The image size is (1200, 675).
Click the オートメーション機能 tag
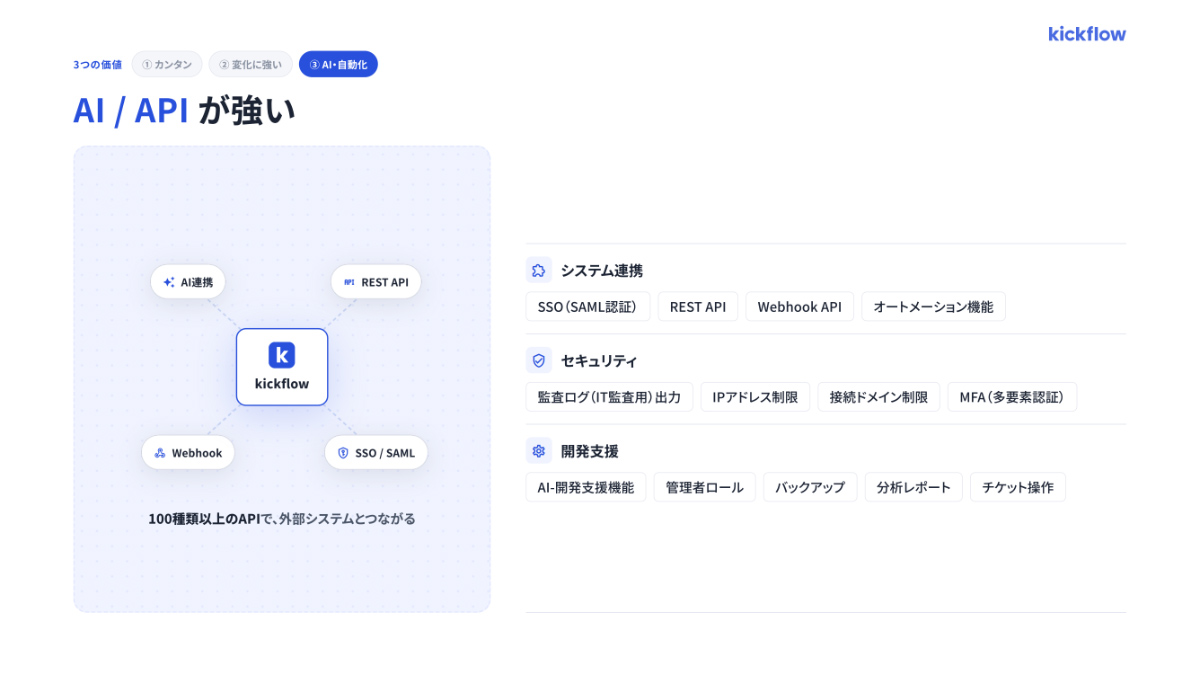pos(934,307)
